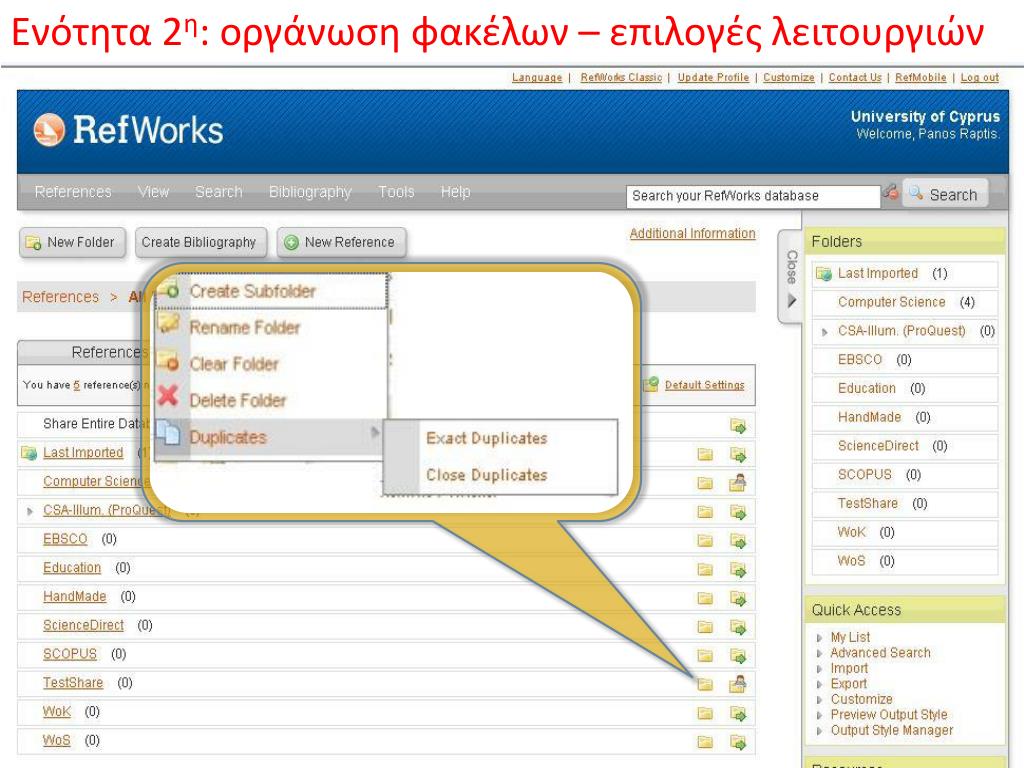1024x768 pixels.
Task: Click folder options icon in WoK row
Action: point(705,713)
